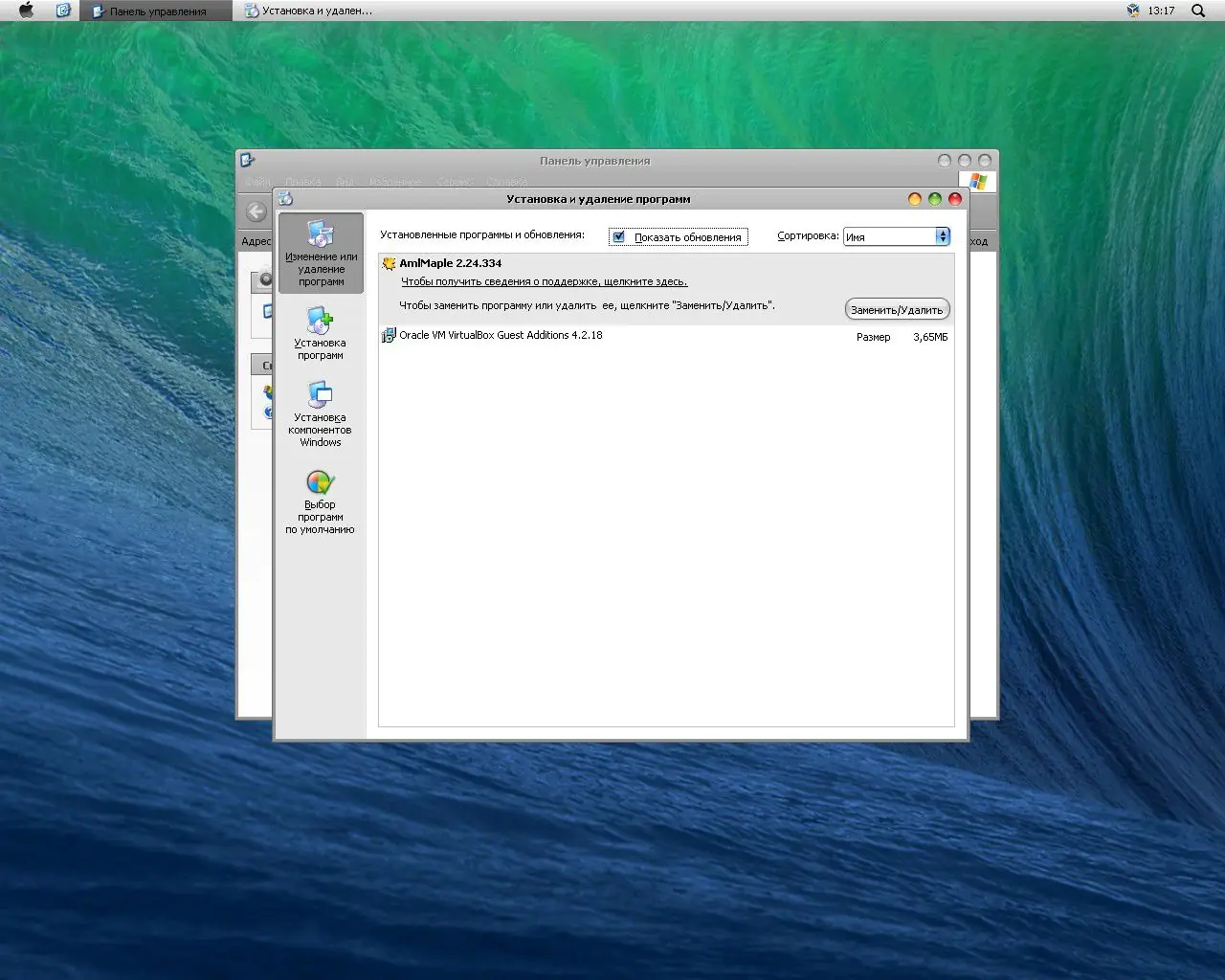Click the Add/Remove Programs dialog title icon

(x=285, y=199)
